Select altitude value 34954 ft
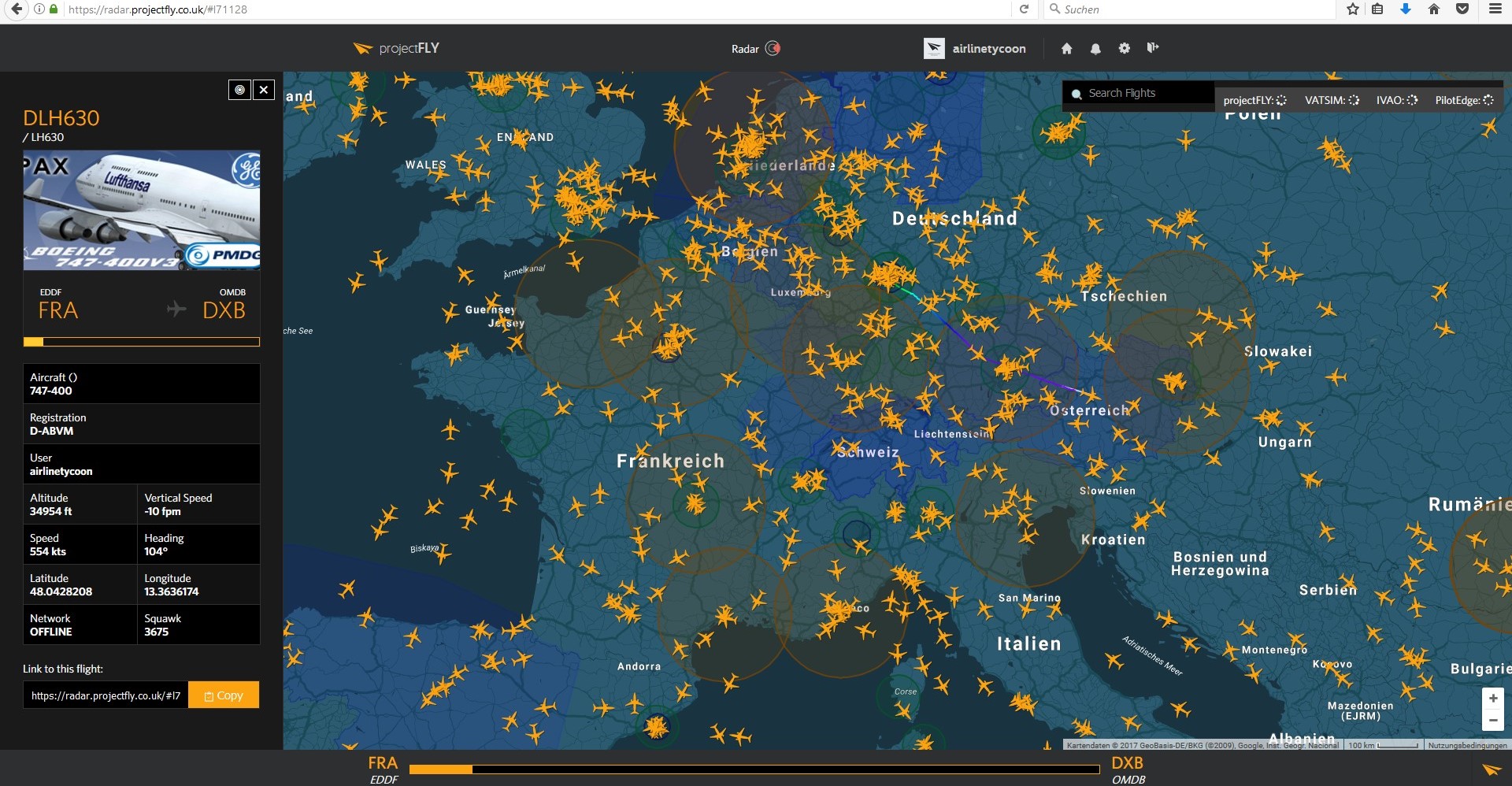Image resolution: width=1512 pixels, height=786 pixels. (50, 511)
